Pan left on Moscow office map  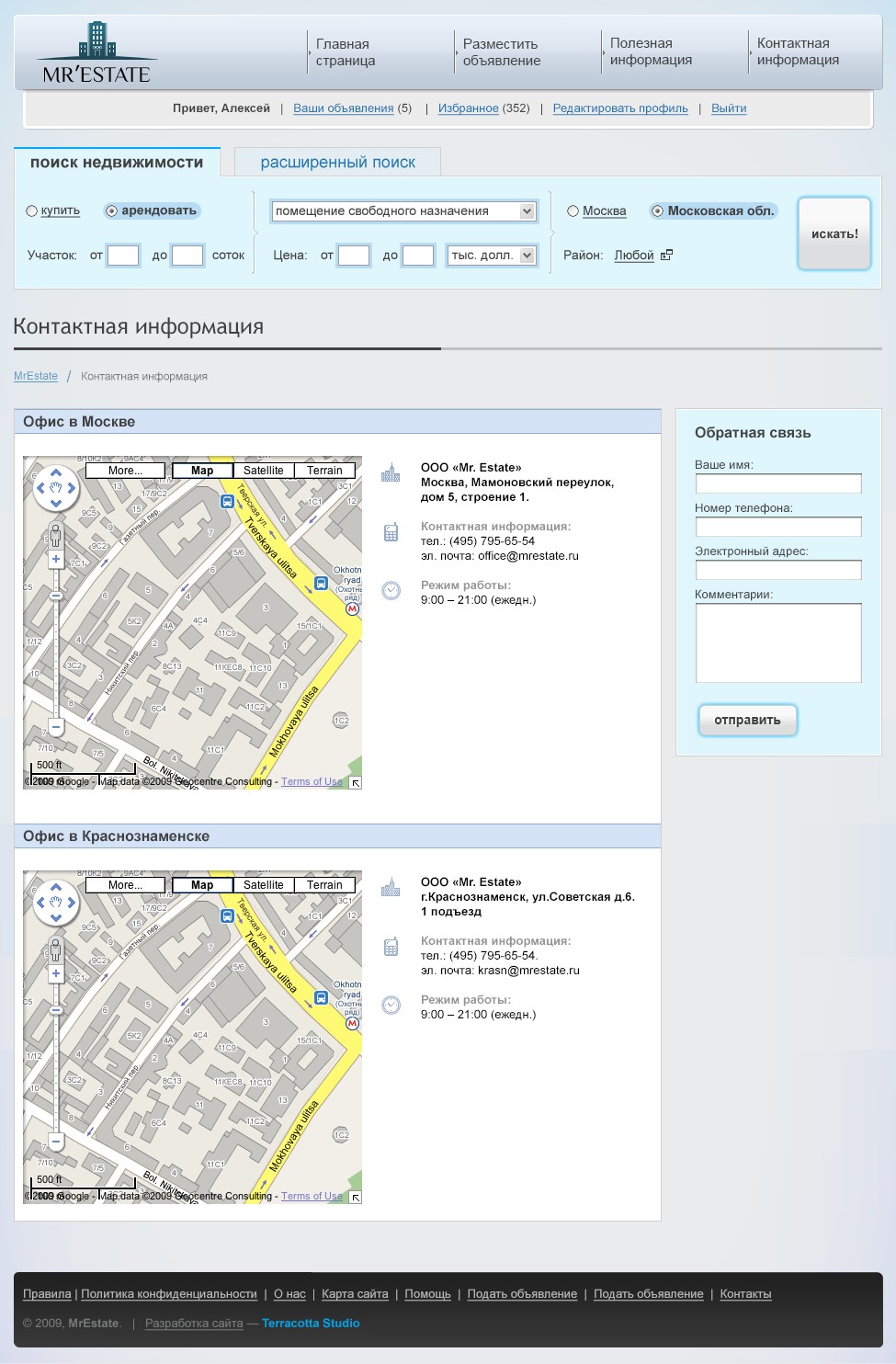[x=40, y=487]
